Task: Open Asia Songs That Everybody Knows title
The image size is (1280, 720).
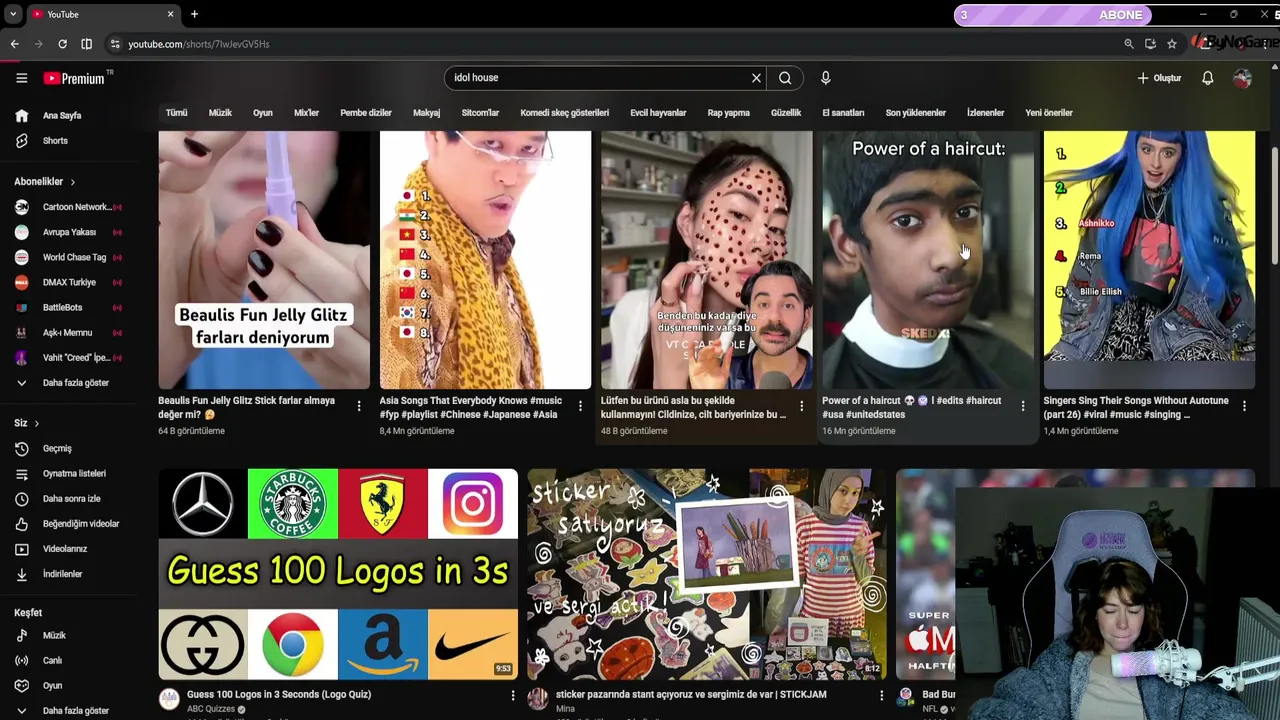Action: click(x=469, y=407)
